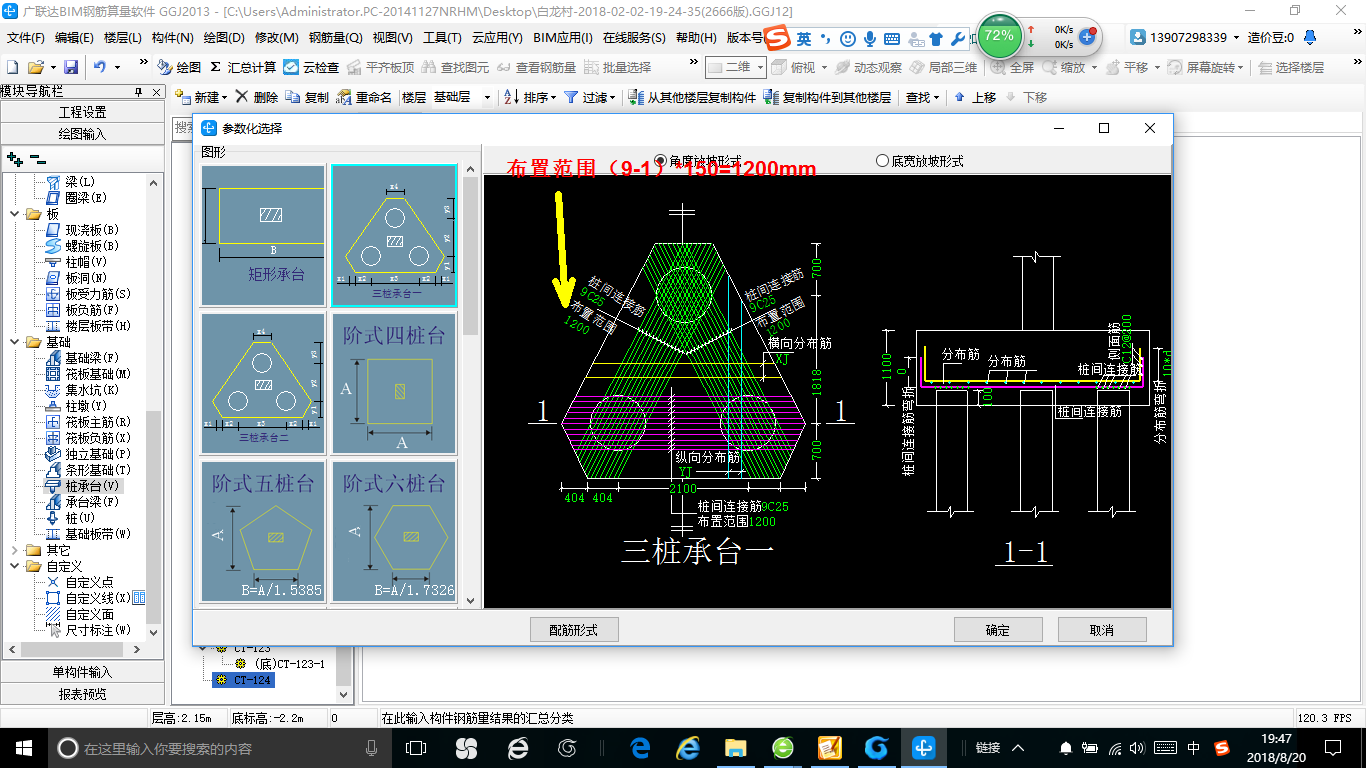Launch 云检查 cloud check
The width and height of the screenshot is (1366, 768).
311,67
